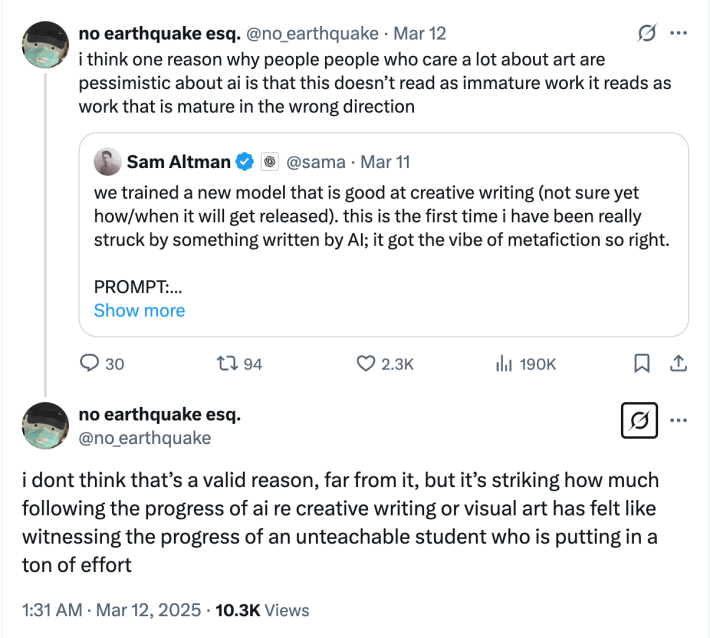Viewport: 710px width, 638px height.
Task: Open more options on the second tweet
Action: coord(678,420)
